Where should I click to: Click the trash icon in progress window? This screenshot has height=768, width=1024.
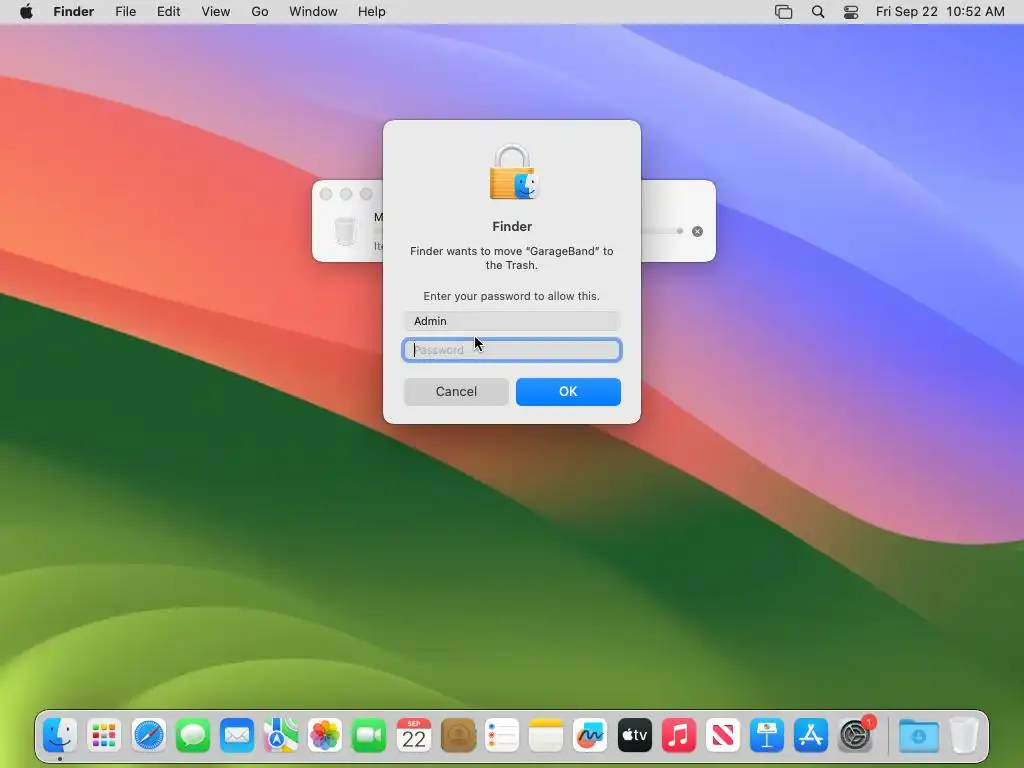[x=345, y=231]
